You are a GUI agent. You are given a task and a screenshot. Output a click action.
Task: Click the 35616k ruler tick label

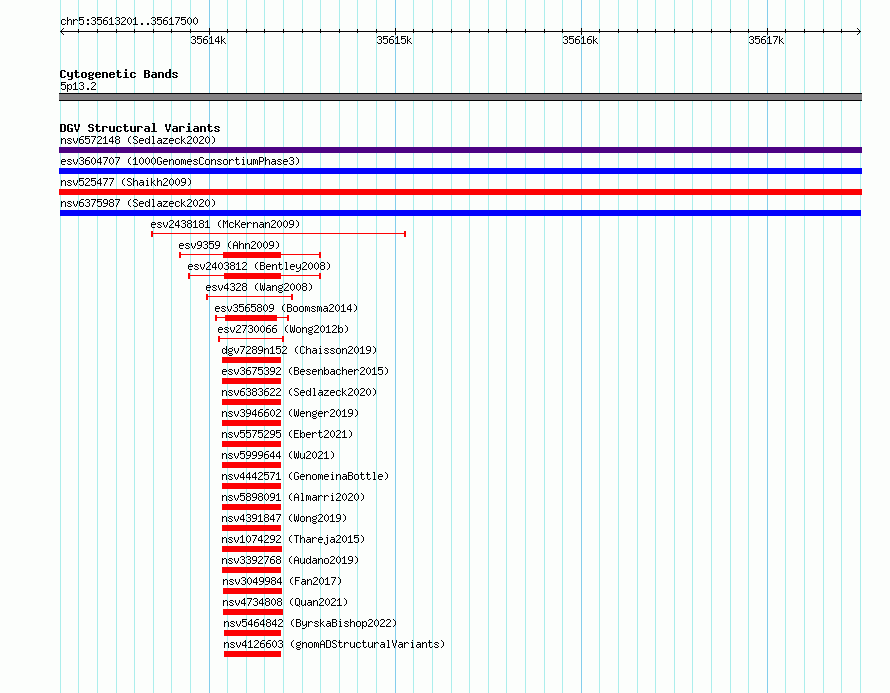coord(580,40)
